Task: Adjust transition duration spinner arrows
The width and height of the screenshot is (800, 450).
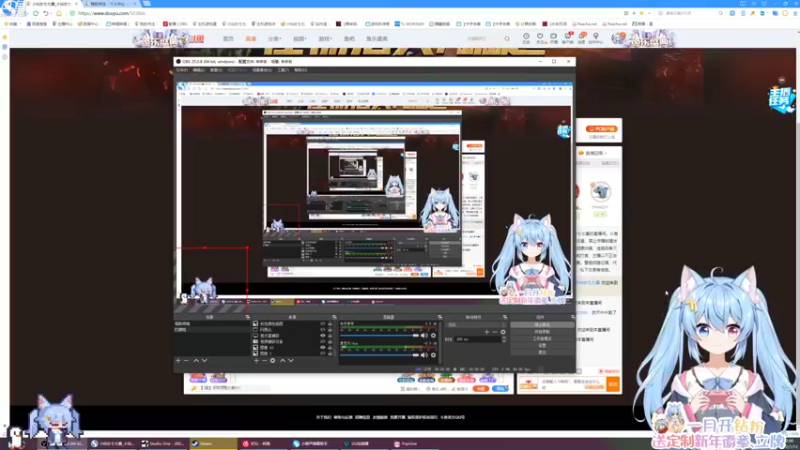Action: pyautogui.click(x=504, y=339)
